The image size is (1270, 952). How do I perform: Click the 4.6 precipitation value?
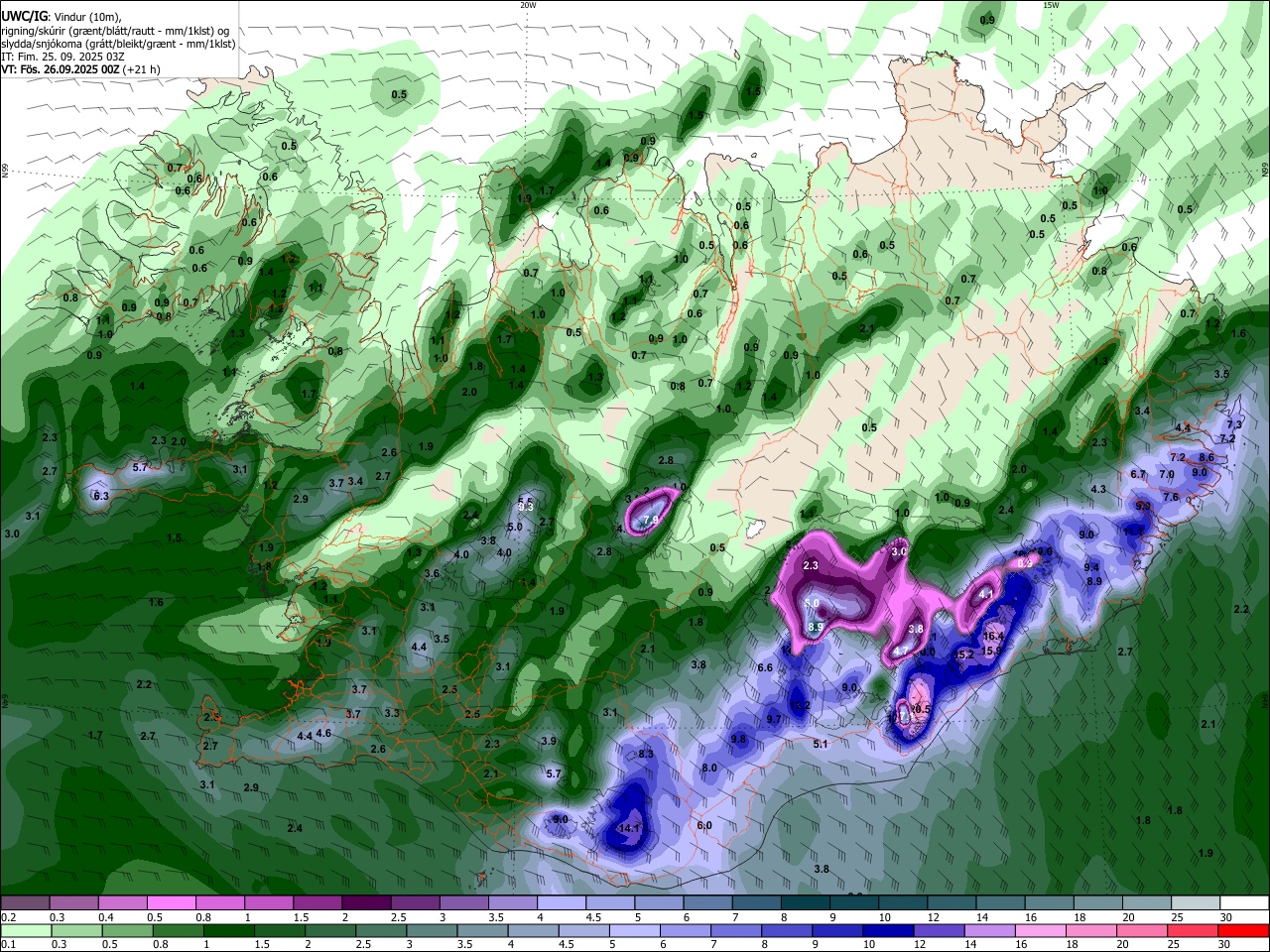[323, 734]
